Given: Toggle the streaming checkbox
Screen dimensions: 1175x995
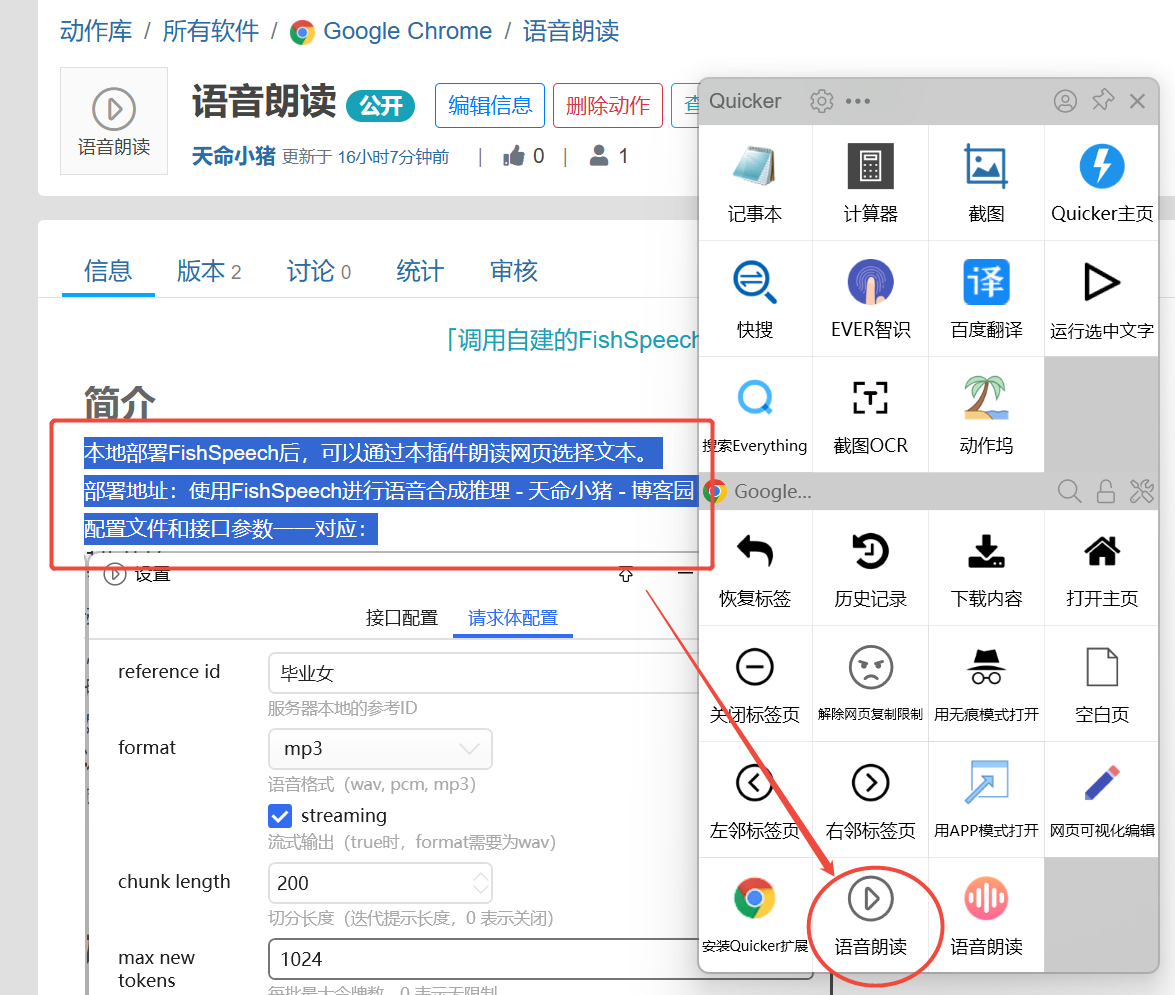Looking at the screenshot, I should point(280,816).
